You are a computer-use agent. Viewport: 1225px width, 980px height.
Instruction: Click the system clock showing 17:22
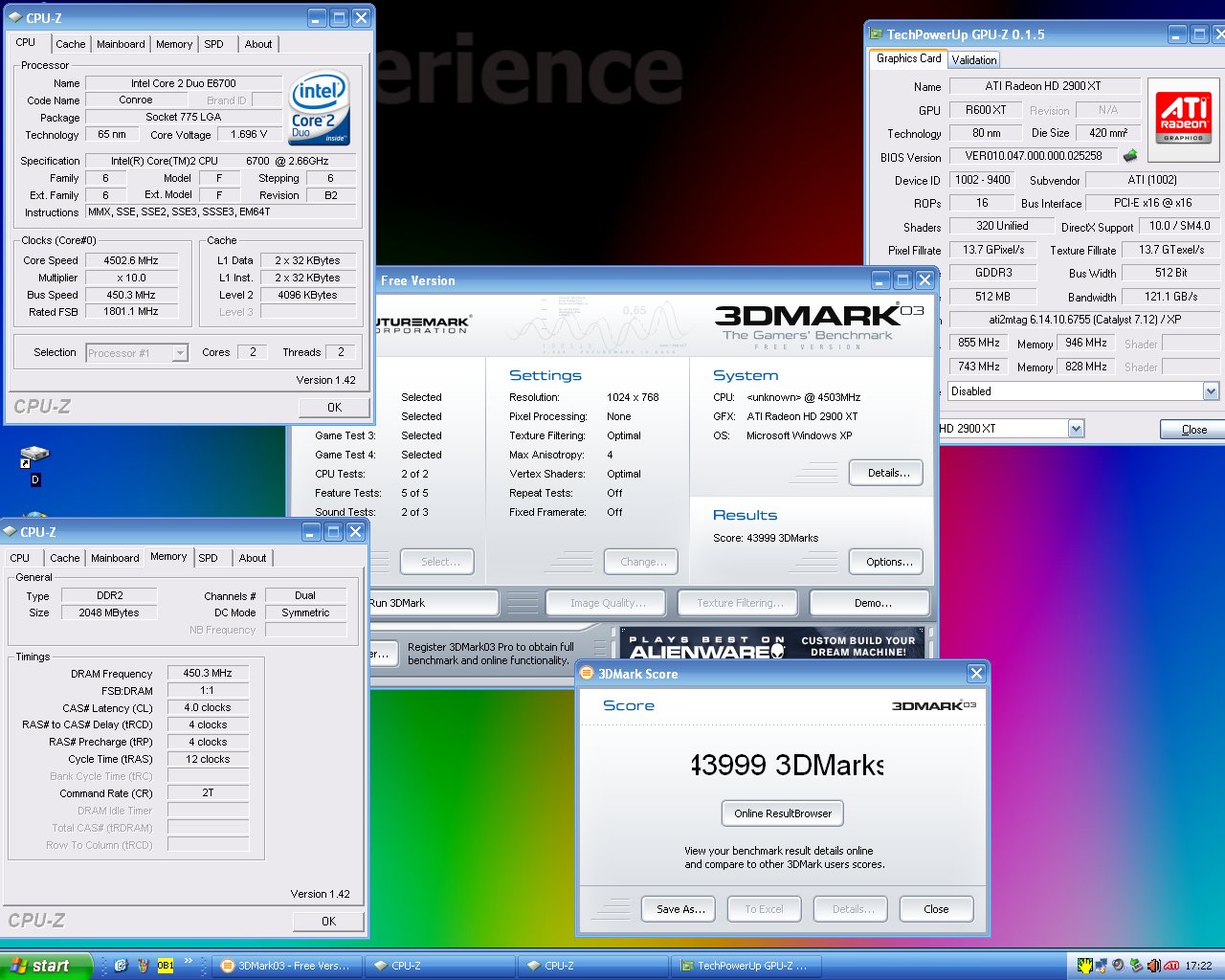(x=1198, y=966)
